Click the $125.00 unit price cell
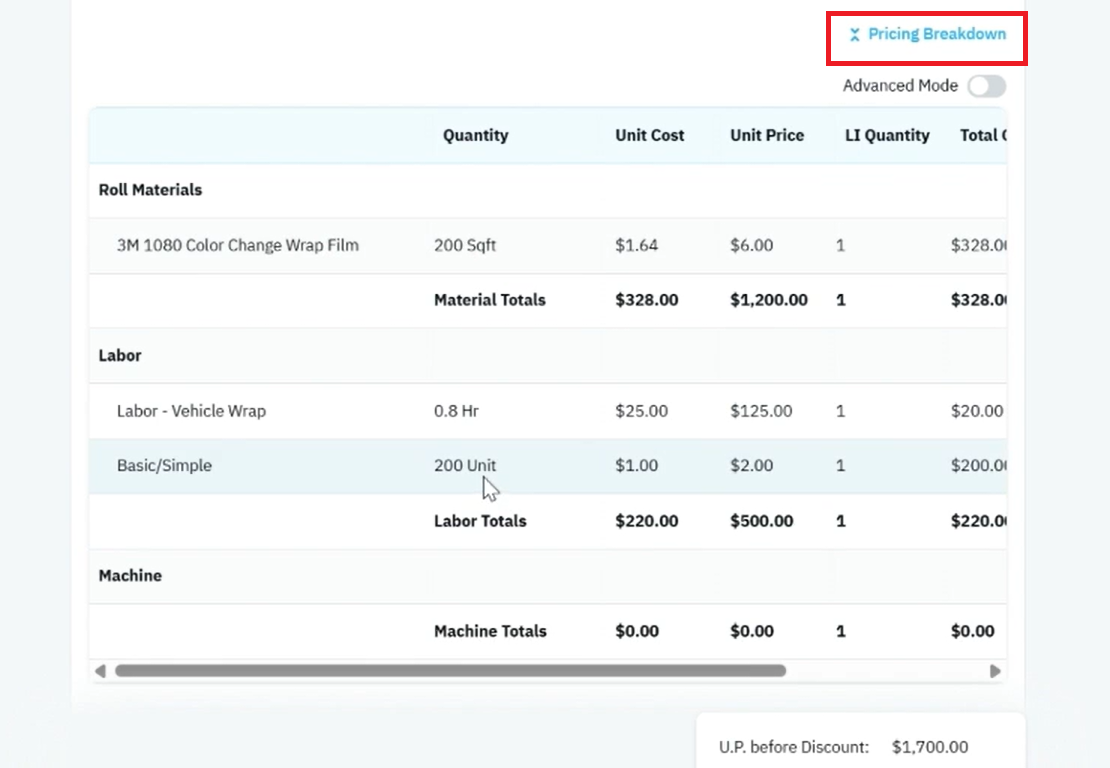 [x=761, y=411]
